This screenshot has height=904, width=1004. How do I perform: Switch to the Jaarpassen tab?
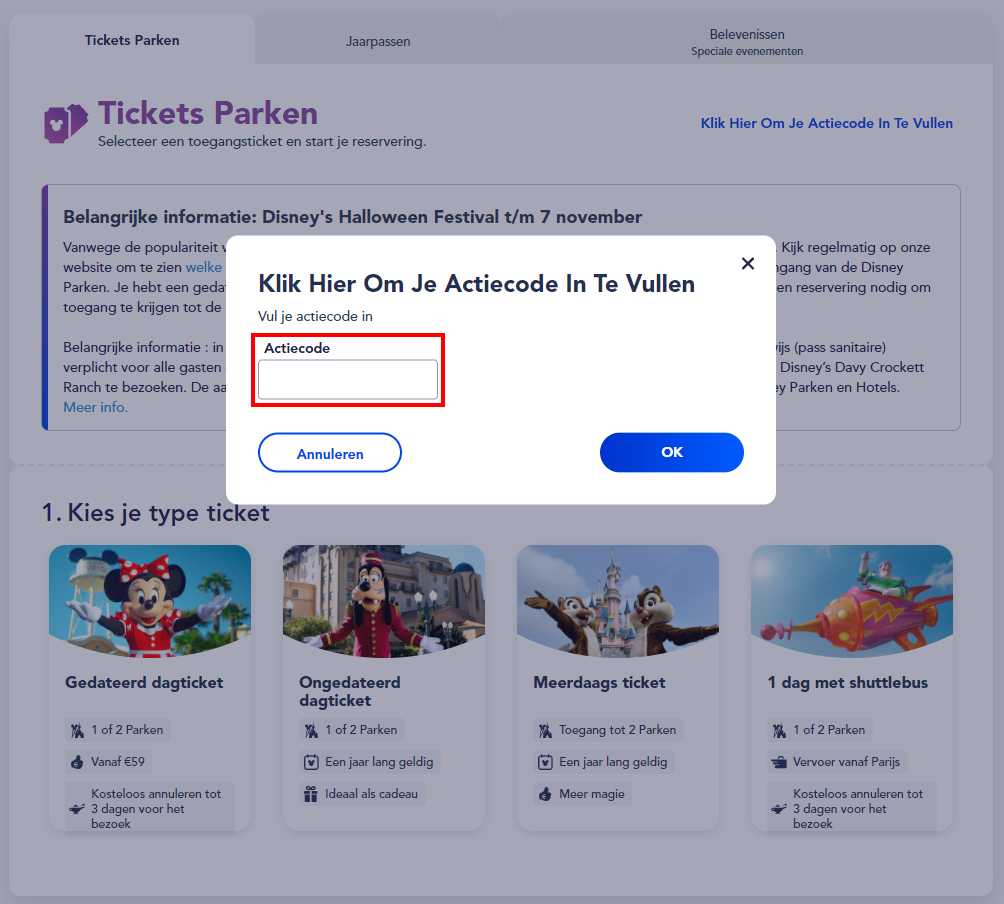378,41
